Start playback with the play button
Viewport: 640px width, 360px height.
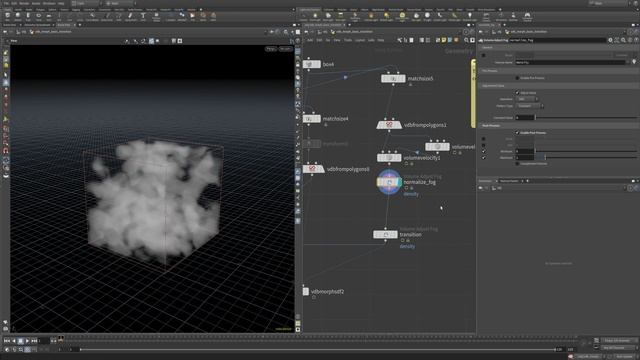coord(27,340)
